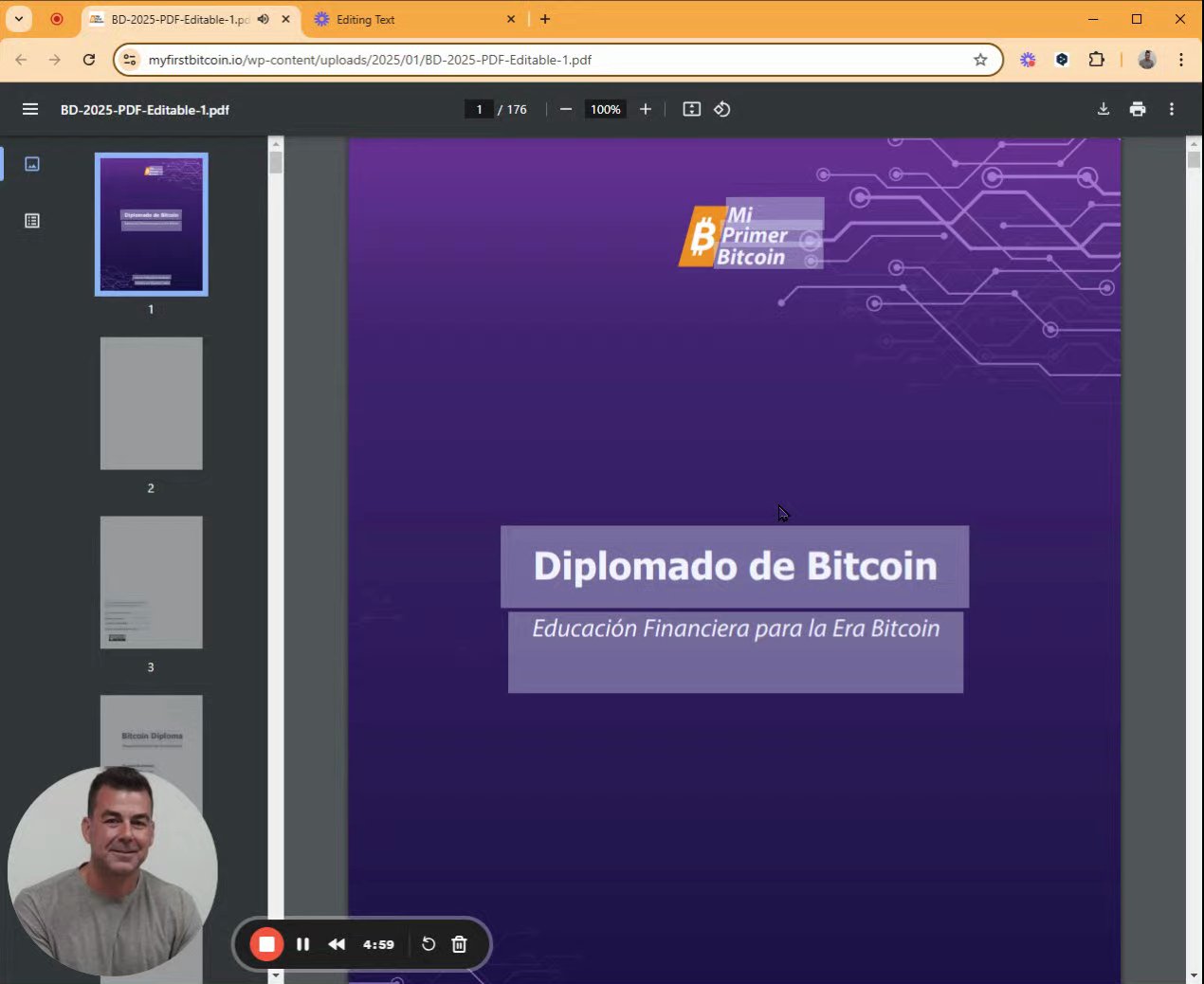Open browser extensions puzzle menu

pyautogui.click(x=1097, y=60)
